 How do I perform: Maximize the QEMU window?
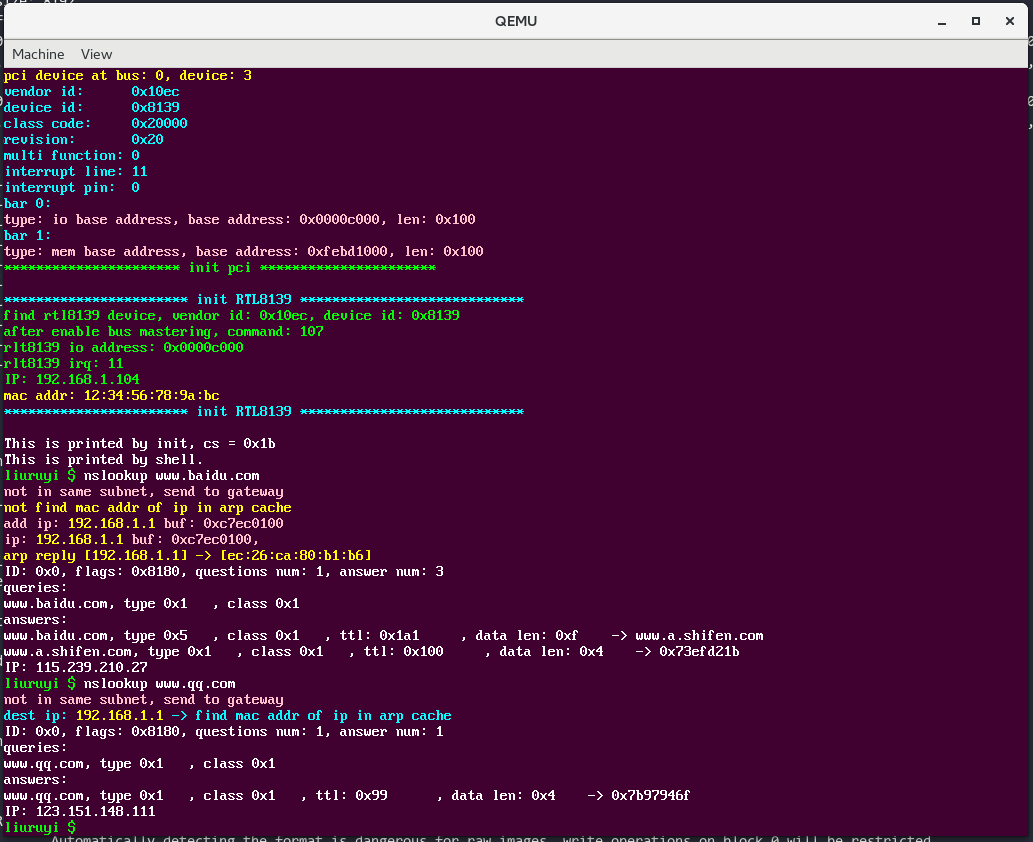click(x=976, y=21)
